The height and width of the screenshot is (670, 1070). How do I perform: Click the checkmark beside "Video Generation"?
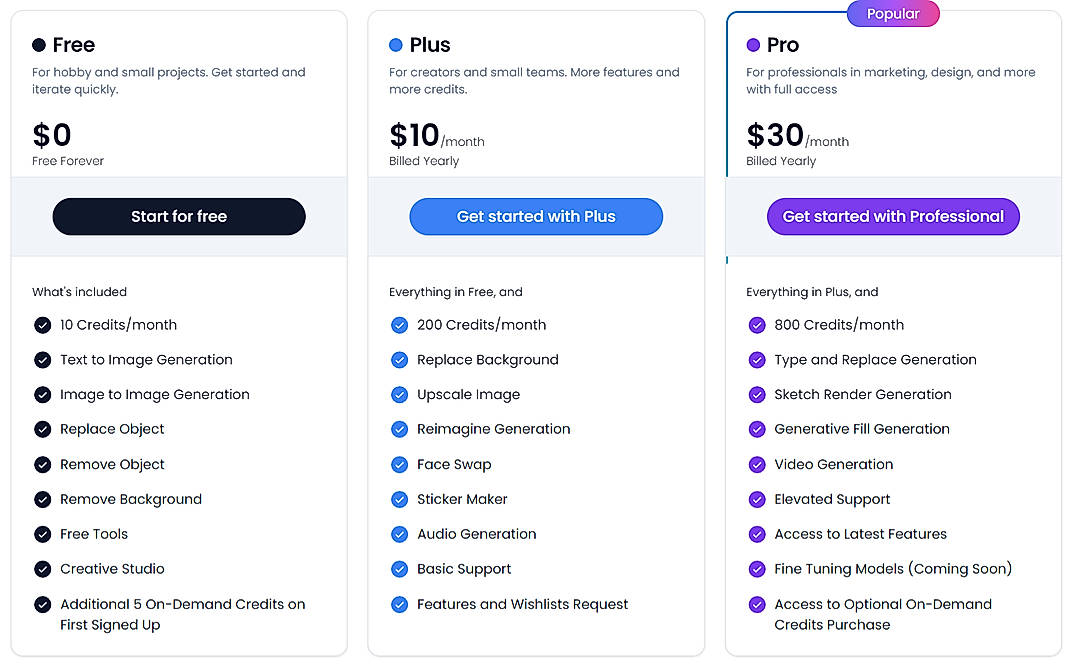(x=757, y=464)
